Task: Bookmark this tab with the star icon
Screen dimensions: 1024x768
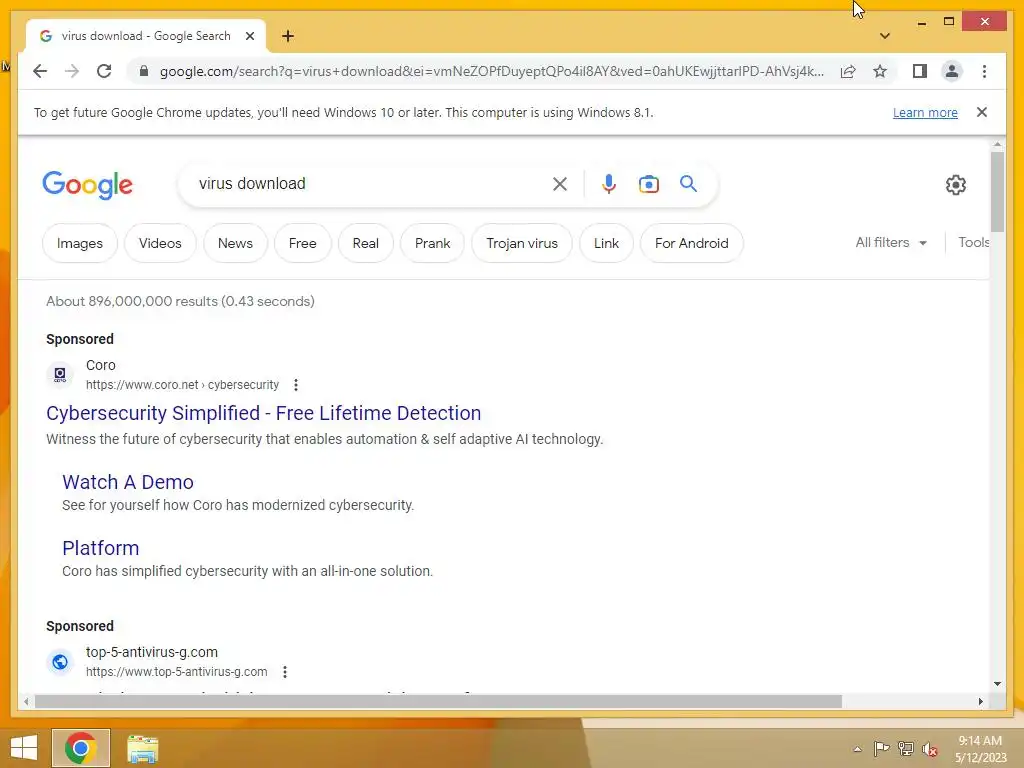Action: (880, 71)
